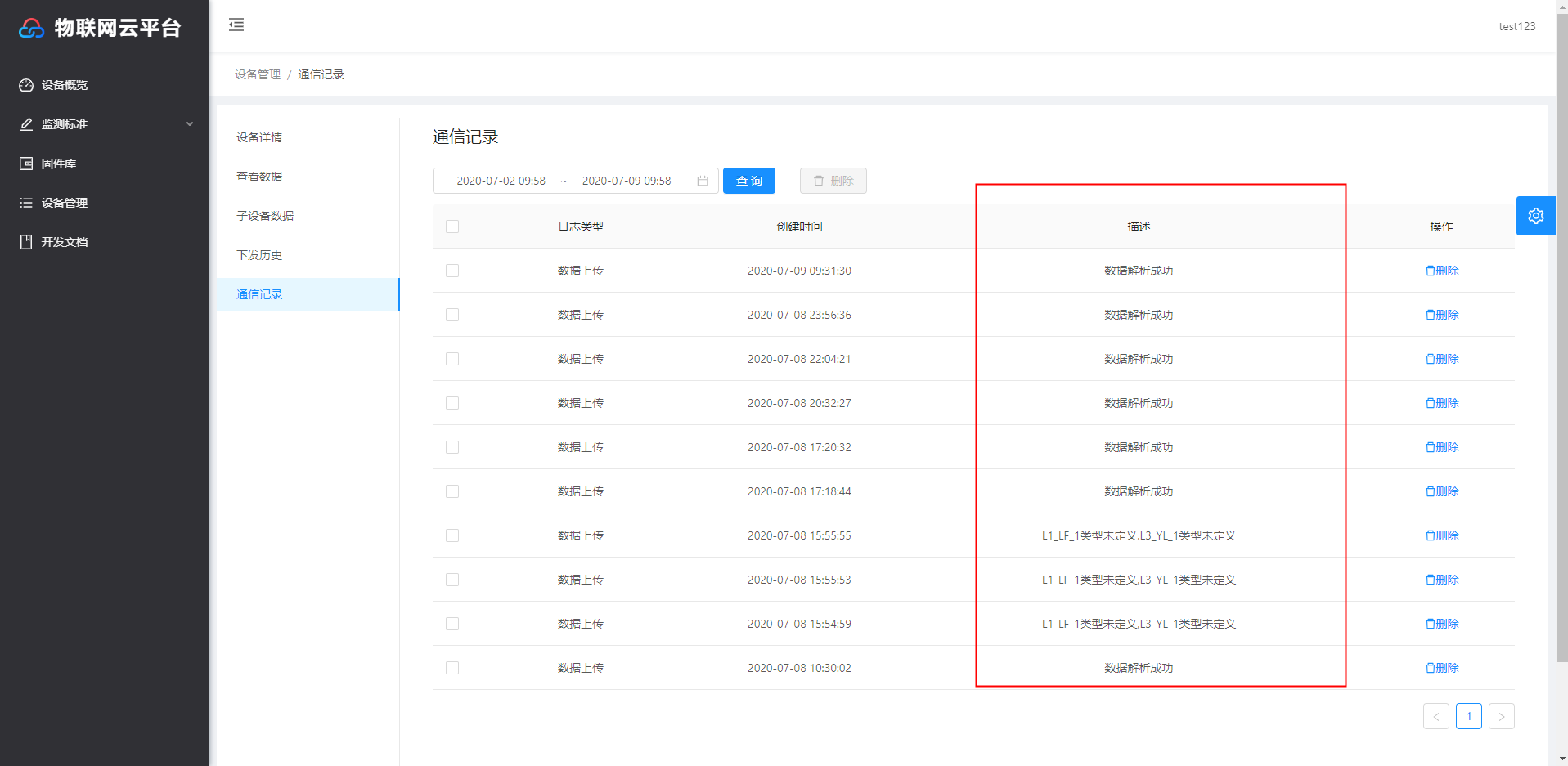Delete the record from 2020-07-08 15:55:53
The height and width of the screenshot is (766, 1568).
[x=1442, y=580]
